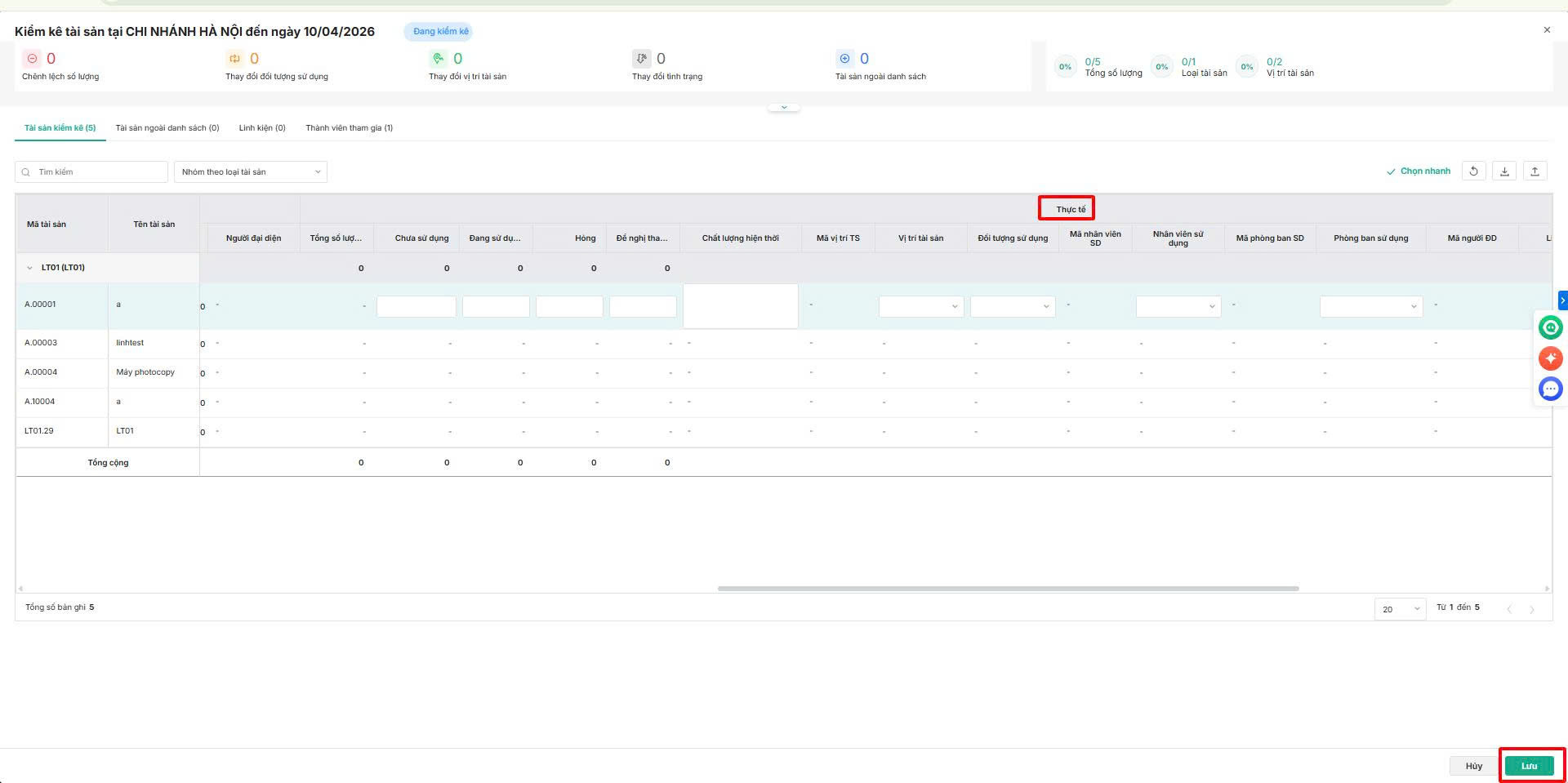Click the refresh icon in the table toolbar
Screen dimensions: 1568x783
click(x=1473, y=171)
